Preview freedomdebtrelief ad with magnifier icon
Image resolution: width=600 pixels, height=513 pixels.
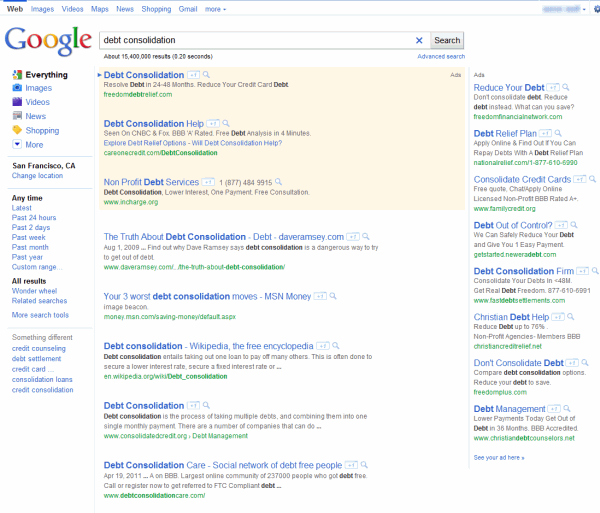[206, 75]
